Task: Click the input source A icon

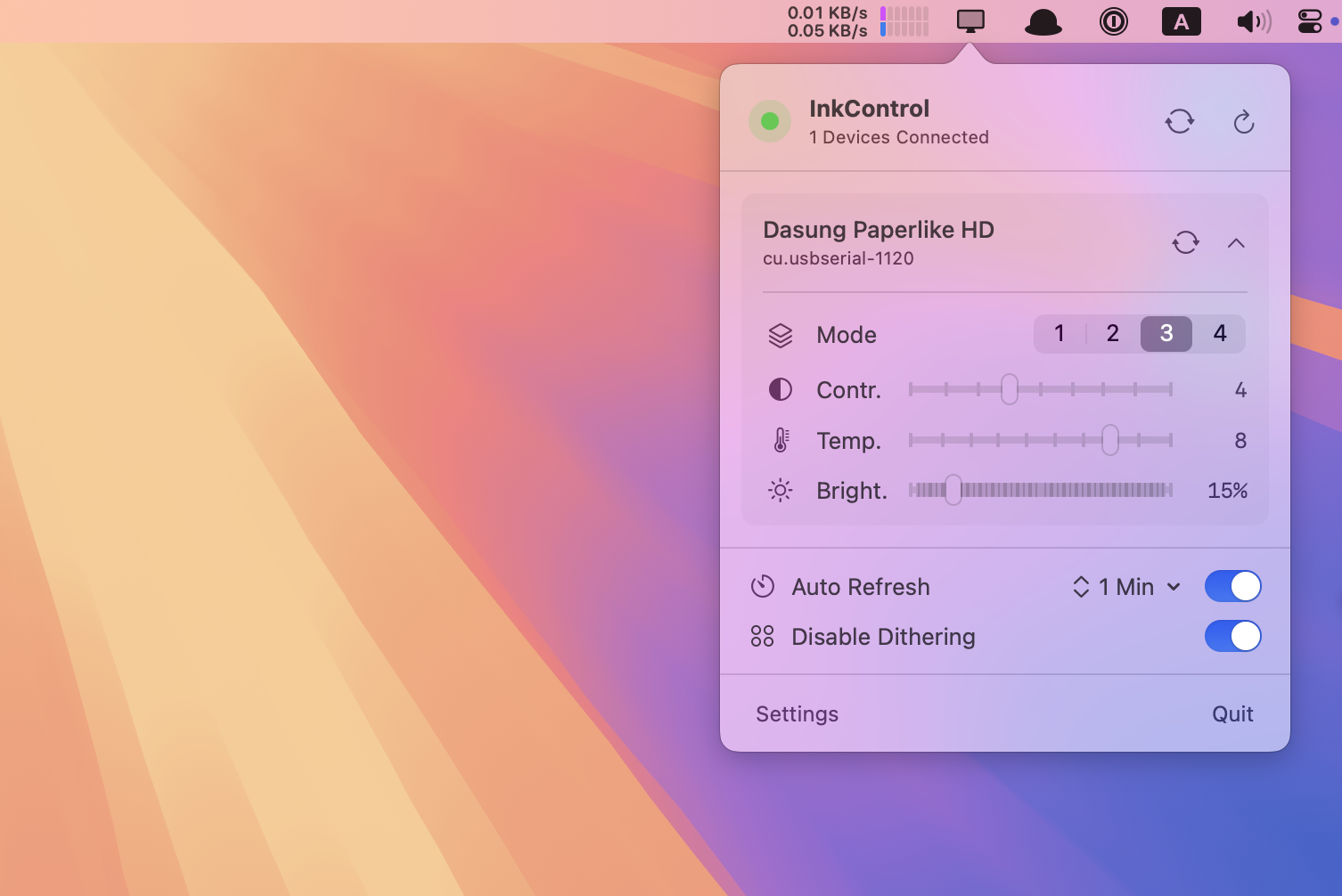Action: pyautogui.click(x=1182, y=21)
